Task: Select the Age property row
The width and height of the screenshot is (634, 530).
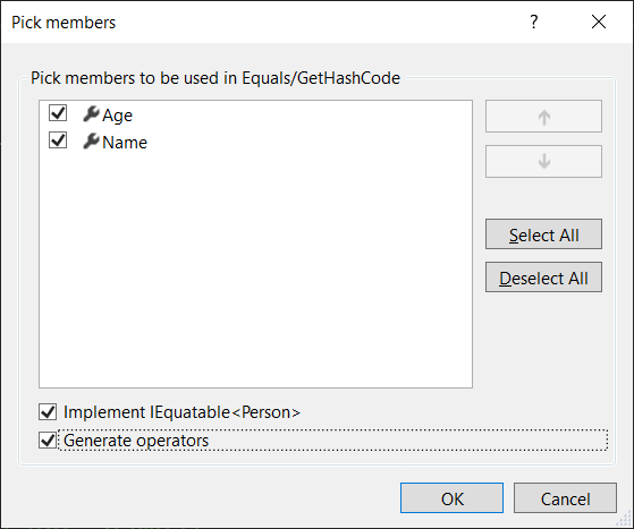Action: tap(256, 114)
